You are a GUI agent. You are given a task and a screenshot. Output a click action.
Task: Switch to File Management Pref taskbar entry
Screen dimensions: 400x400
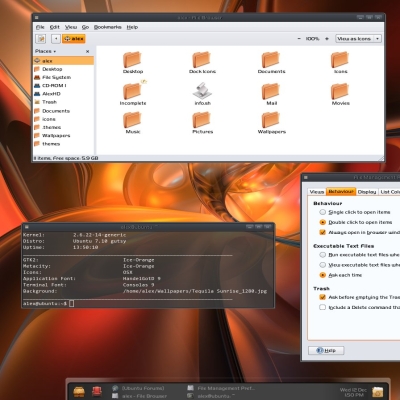[x=221, y=388]
